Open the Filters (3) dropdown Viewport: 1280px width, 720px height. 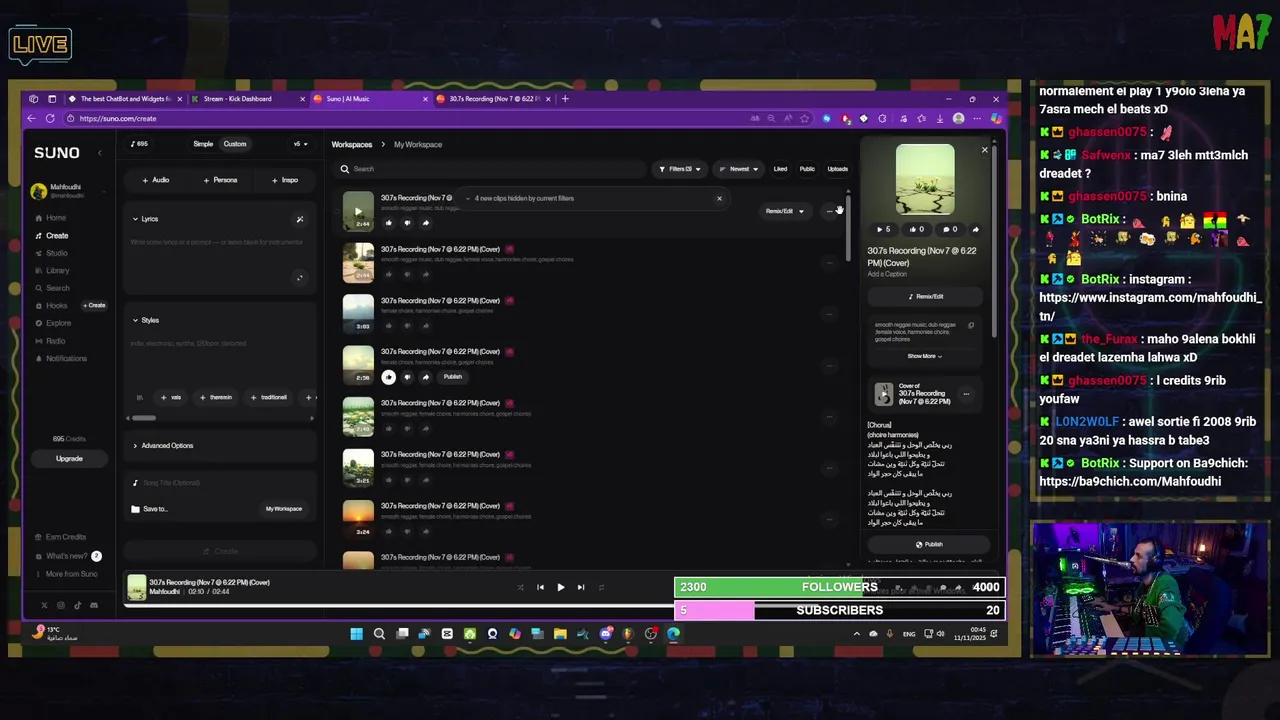[680, 169]
